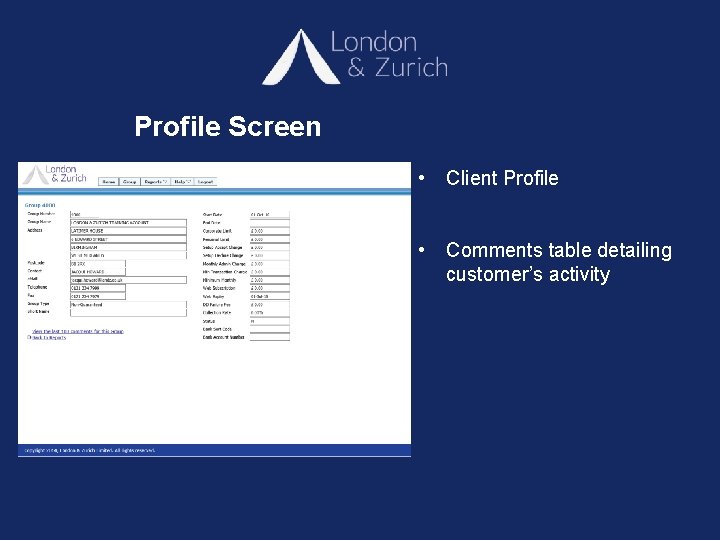Click the copyright footer text
Viewport: 720px width, 540px height.
pyautogui.click(x=90, y=450)
